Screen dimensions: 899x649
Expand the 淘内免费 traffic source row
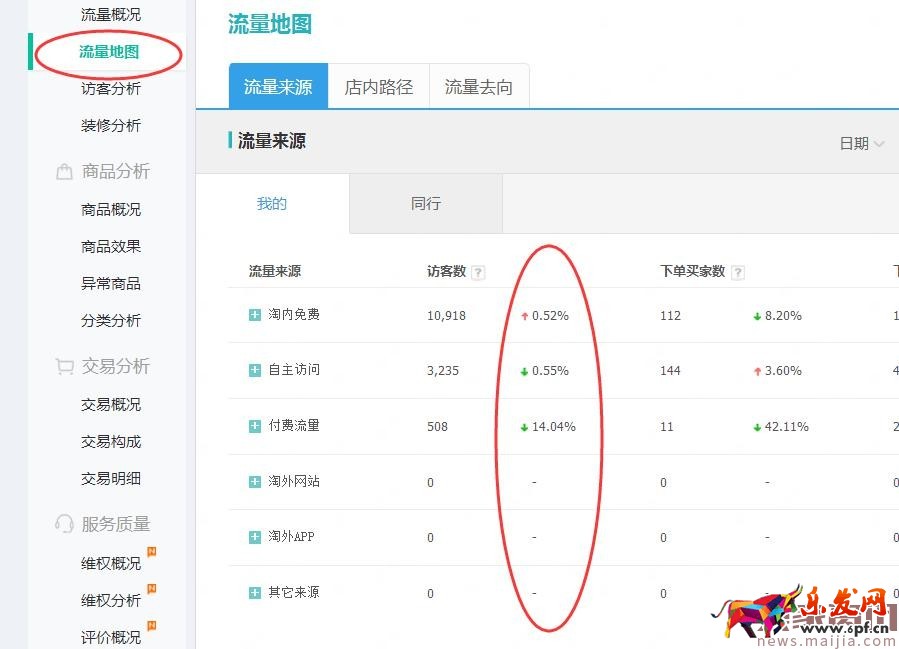point(254,314)
